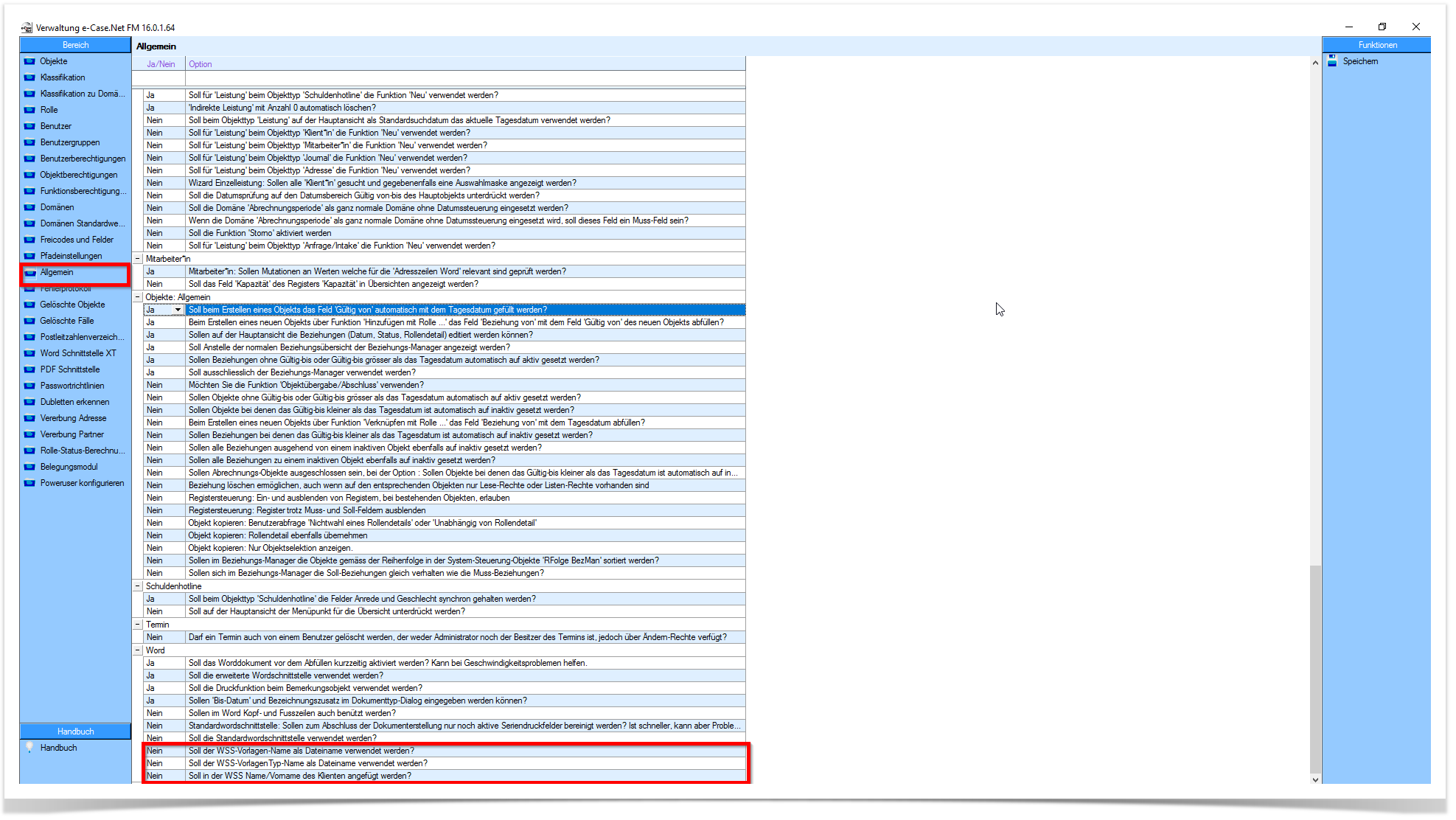Click the application icon in title bar

coord(27,28)
